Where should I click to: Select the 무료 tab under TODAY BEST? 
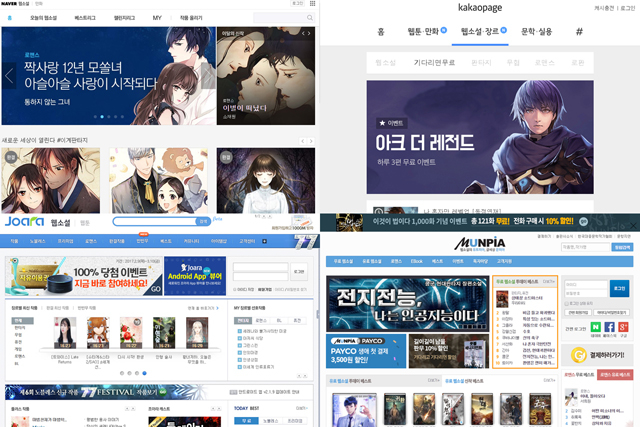click(x=247, y=421)
